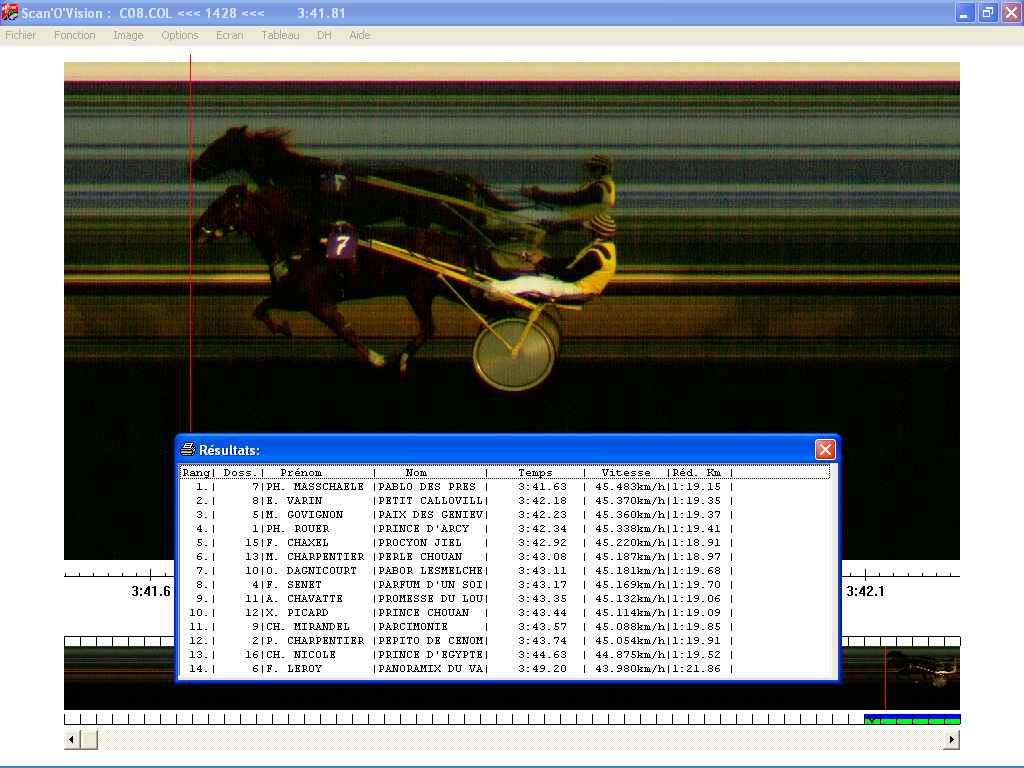The height and width of the screenshot is (768, 1024).
Task: Click the red marker in overview strip
Action: tap(886, 678)
